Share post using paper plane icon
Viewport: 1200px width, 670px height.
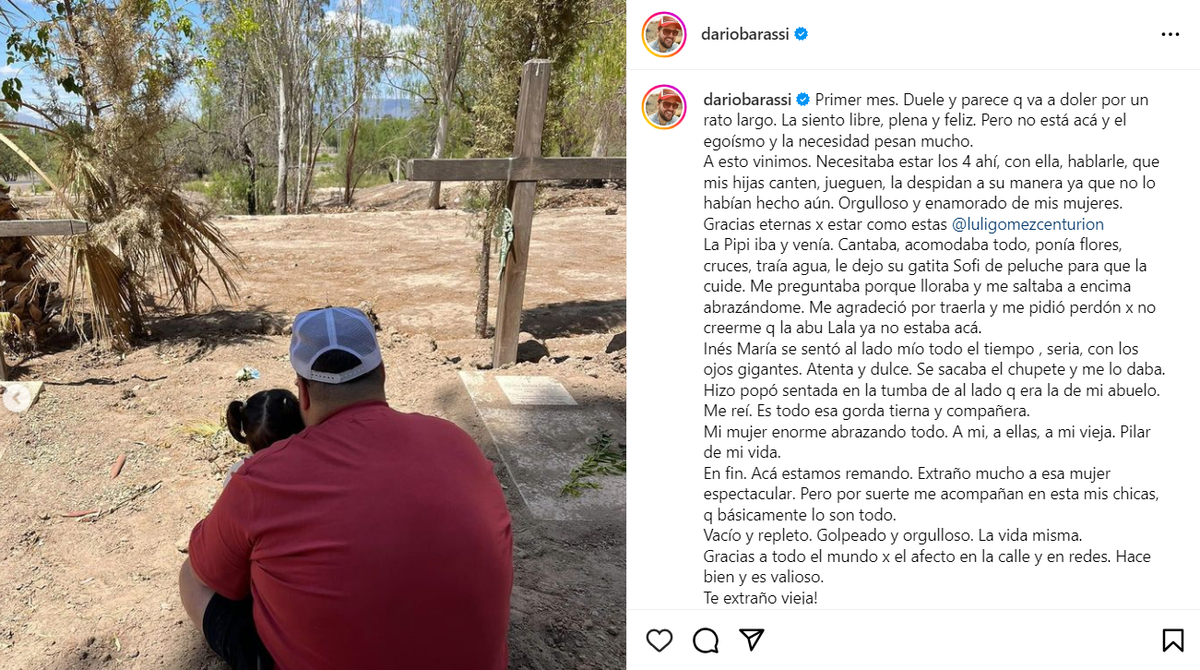pyautogui.click(x=752, y=640)
